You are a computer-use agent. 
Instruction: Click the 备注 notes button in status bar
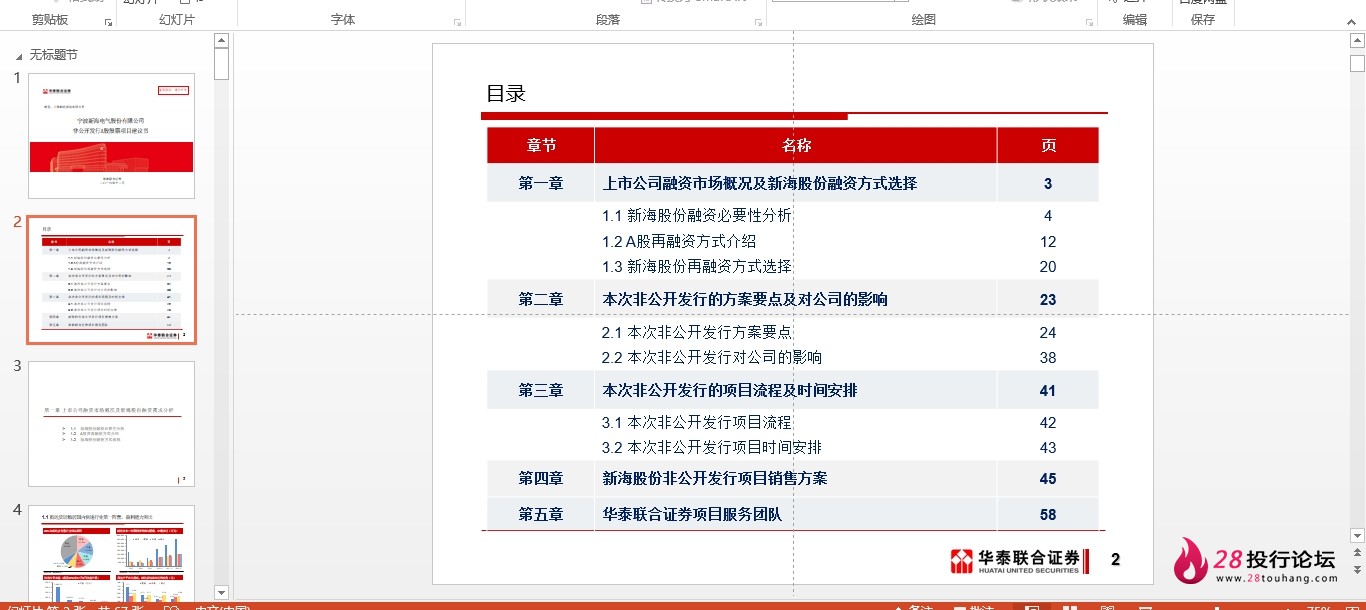(914, 608)
